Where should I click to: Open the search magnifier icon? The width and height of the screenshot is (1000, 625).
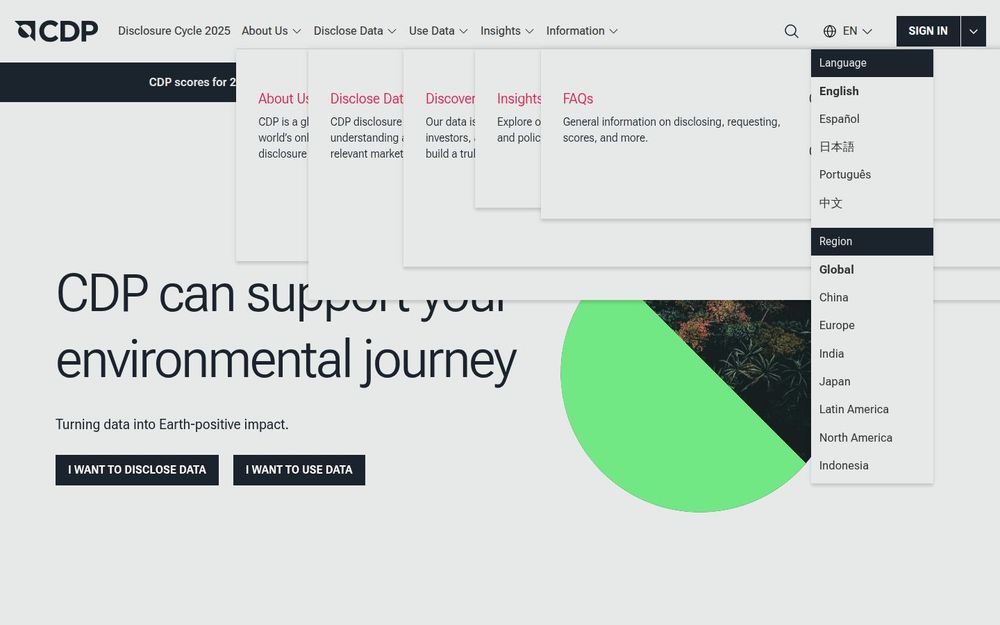(x=791, y=31)
